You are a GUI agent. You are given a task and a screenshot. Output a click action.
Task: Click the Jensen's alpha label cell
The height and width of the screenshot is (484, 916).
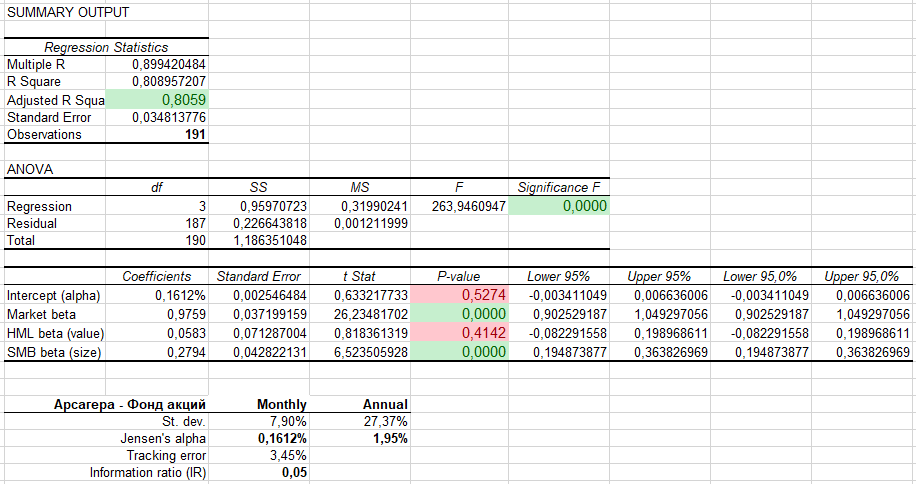tap(163, 438)
